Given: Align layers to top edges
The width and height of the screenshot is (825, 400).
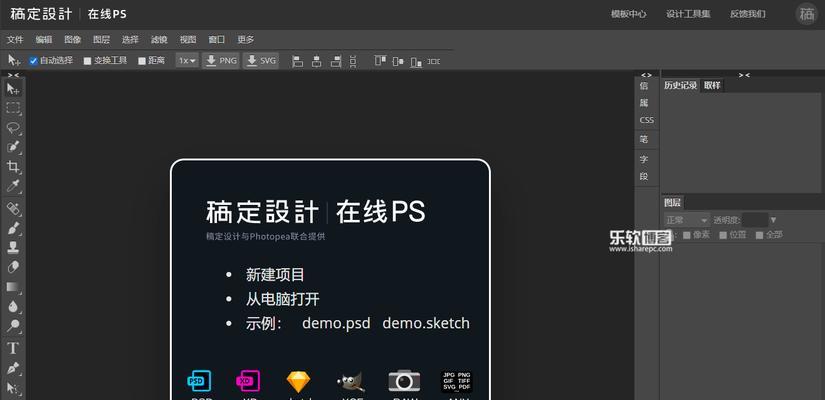Looking at the screenshot, I should [x=380, y=61].
